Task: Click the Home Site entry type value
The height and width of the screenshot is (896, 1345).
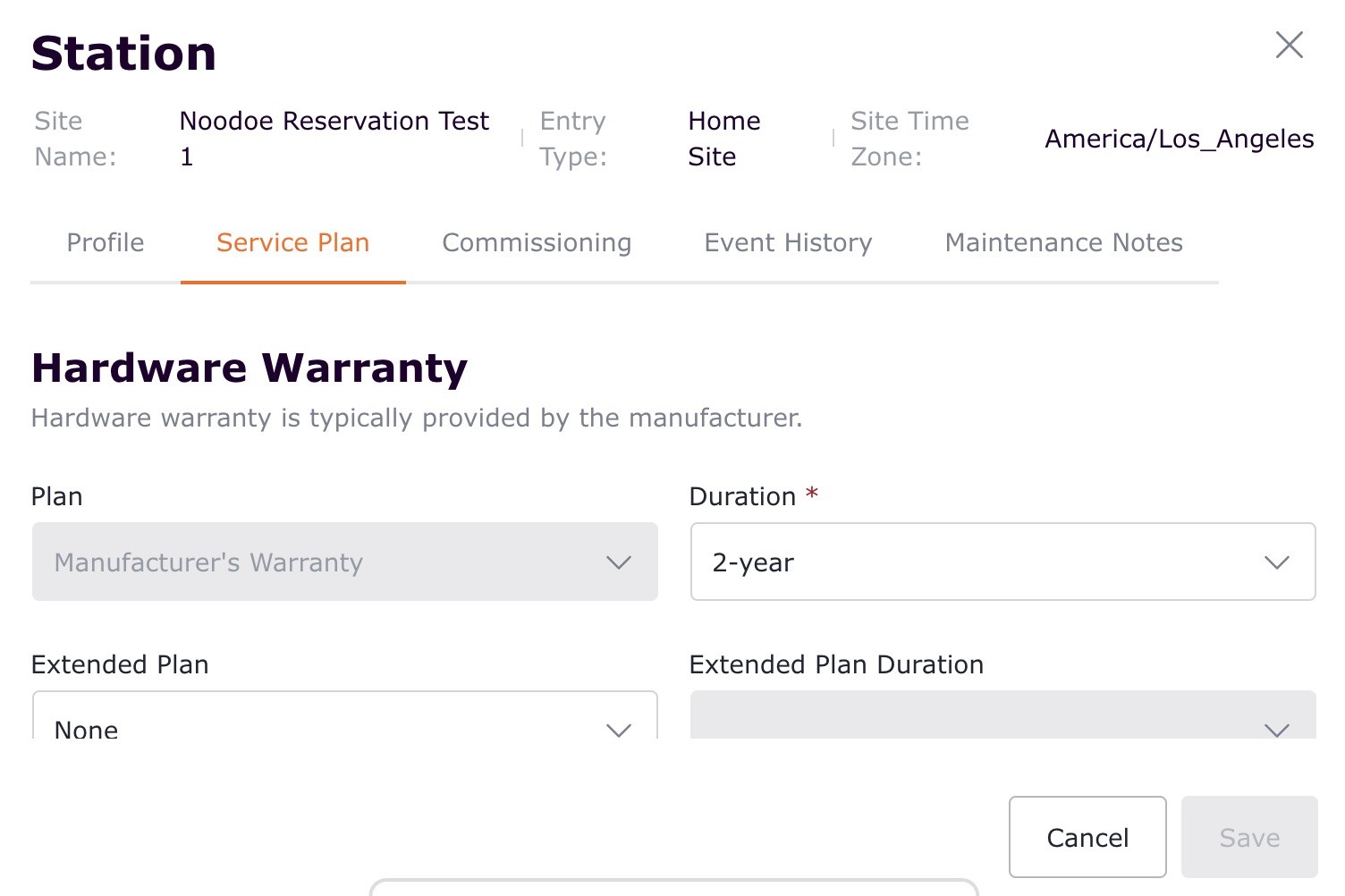Action: (x=723, y=138)
